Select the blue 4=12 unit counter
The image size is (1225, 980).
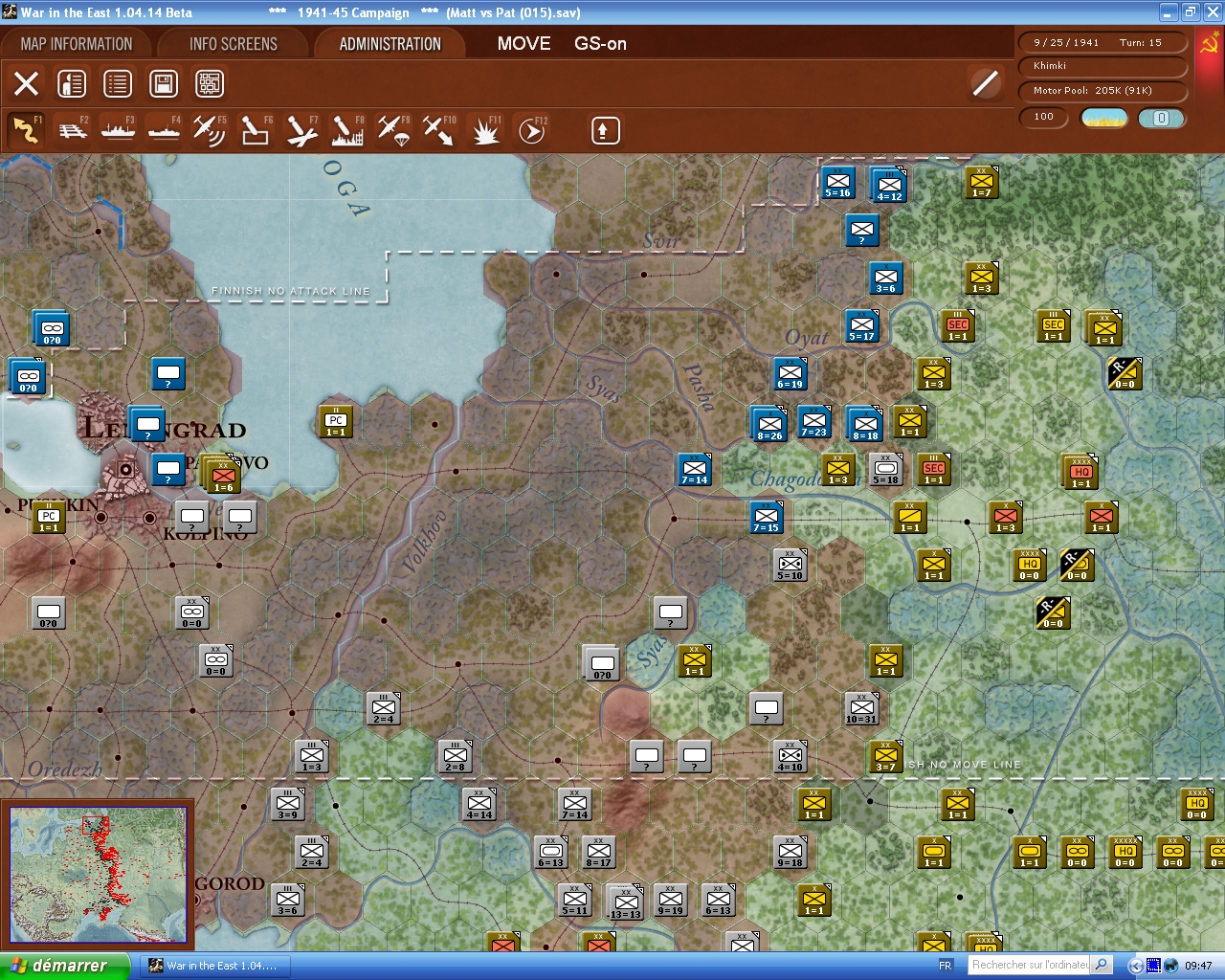coord(889,185)
